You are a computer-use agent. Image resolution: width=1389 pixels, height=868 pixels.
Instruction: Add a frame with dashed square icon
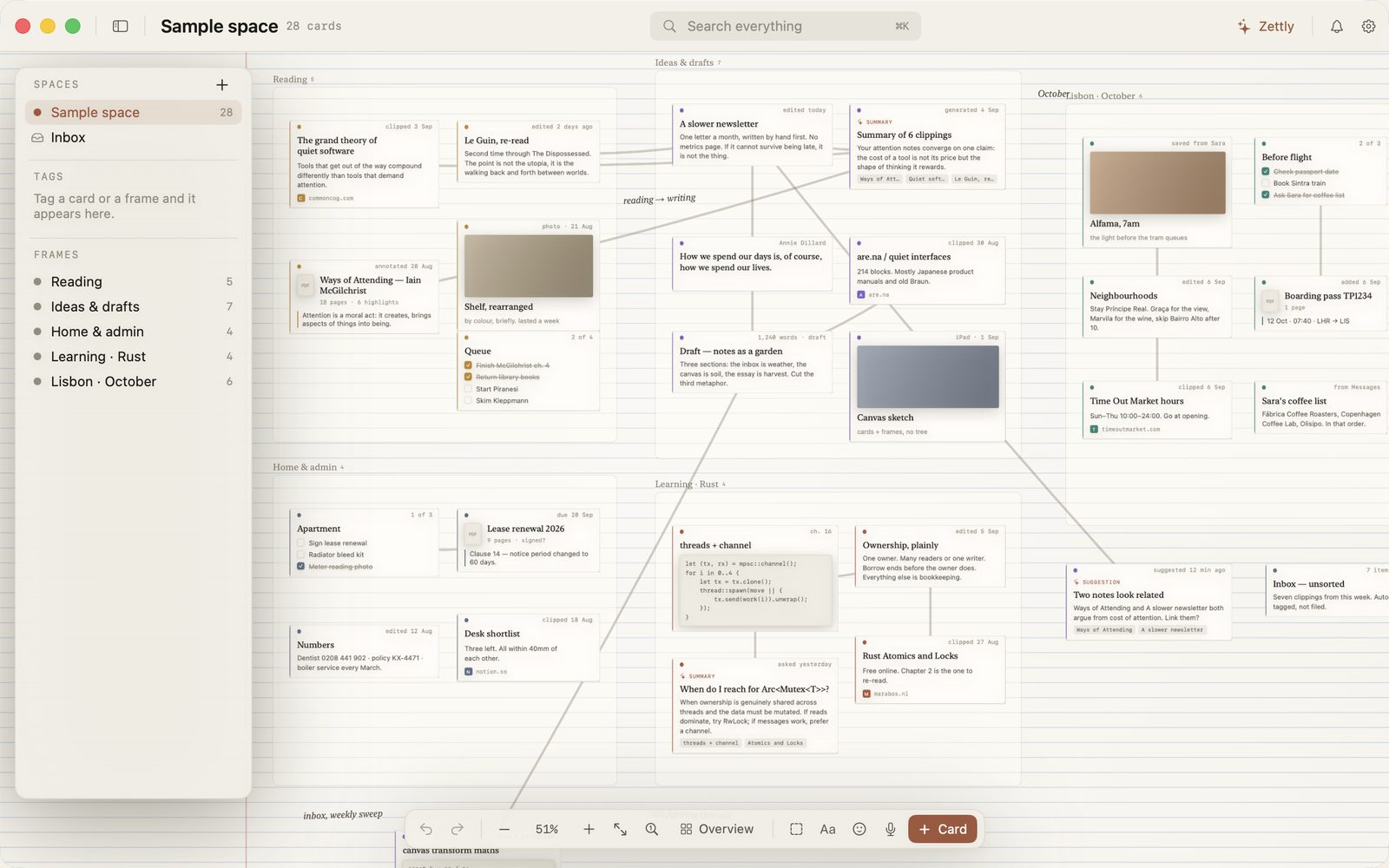click(796, 829)
